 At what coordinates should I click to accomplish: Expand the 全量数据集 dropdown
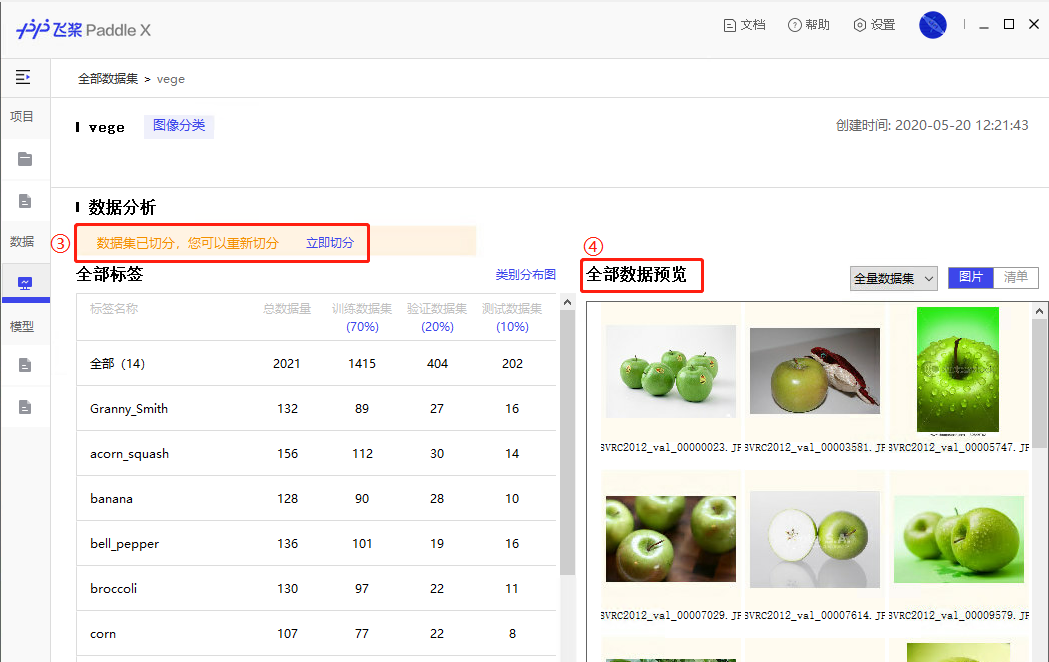tap(893, 278)
